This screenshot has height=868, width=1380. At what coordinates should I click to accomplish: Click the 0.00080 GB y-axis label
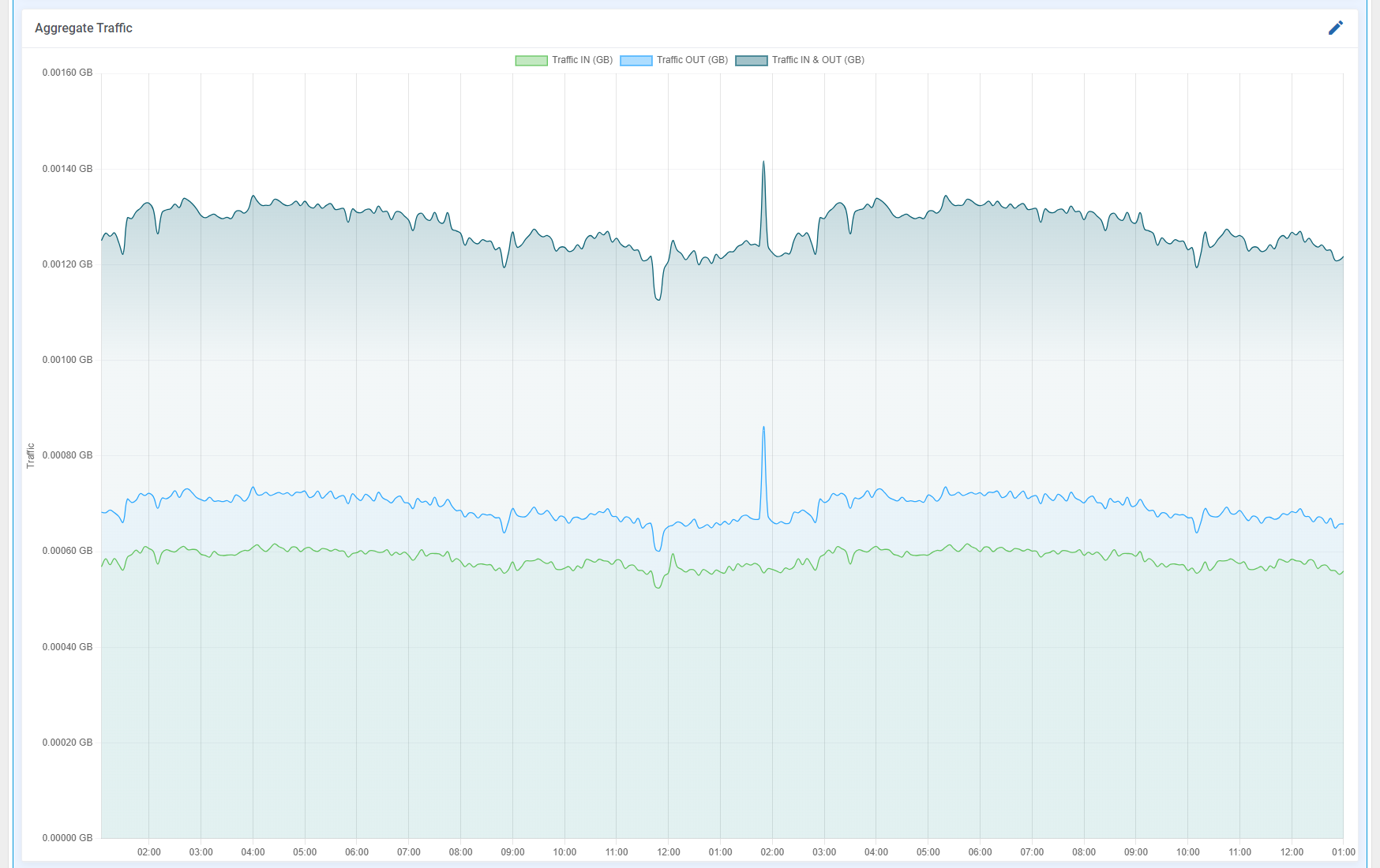click(x=67, y=455)
